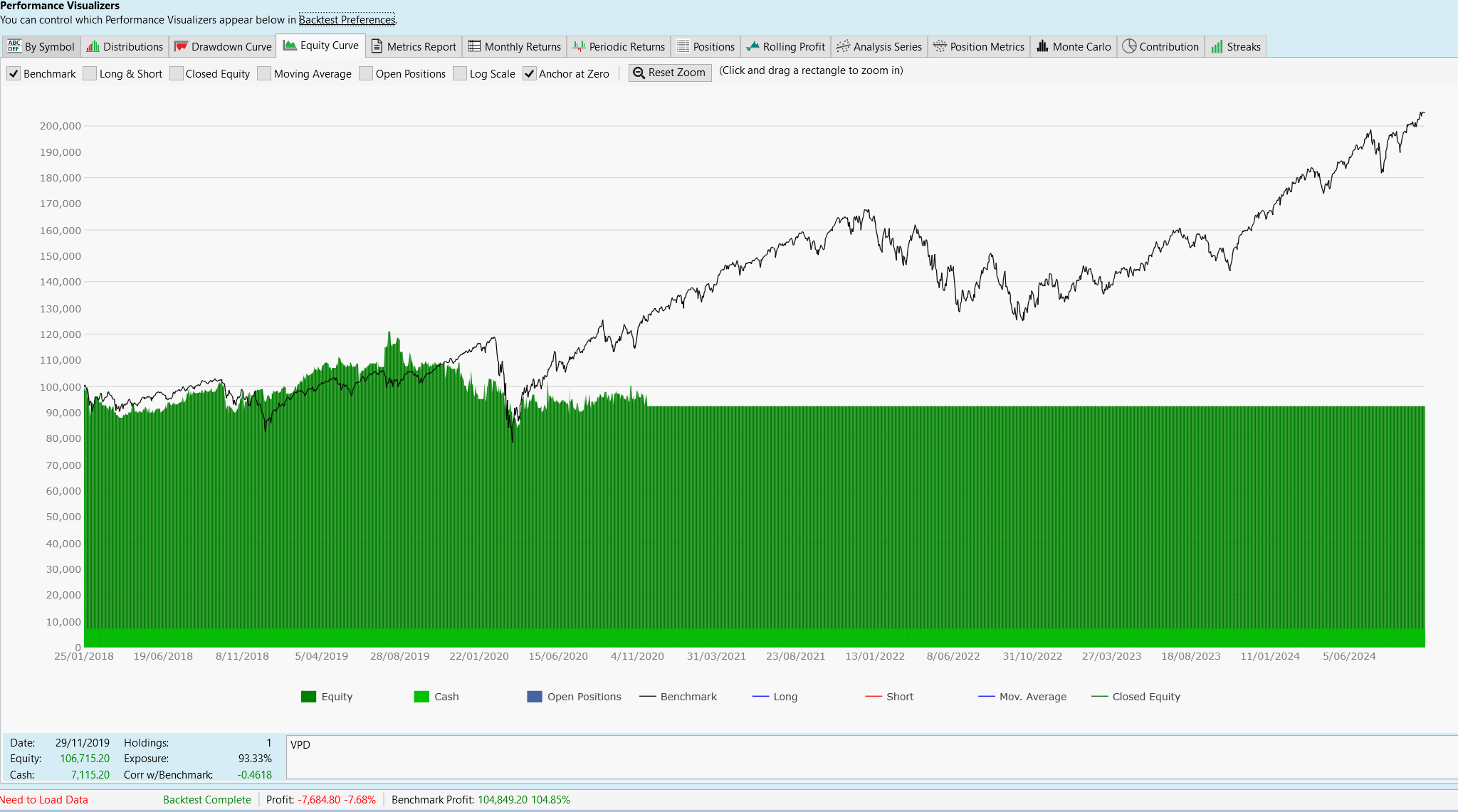Toggle the Anchor at Zero checkbox

tap(529, 73)
